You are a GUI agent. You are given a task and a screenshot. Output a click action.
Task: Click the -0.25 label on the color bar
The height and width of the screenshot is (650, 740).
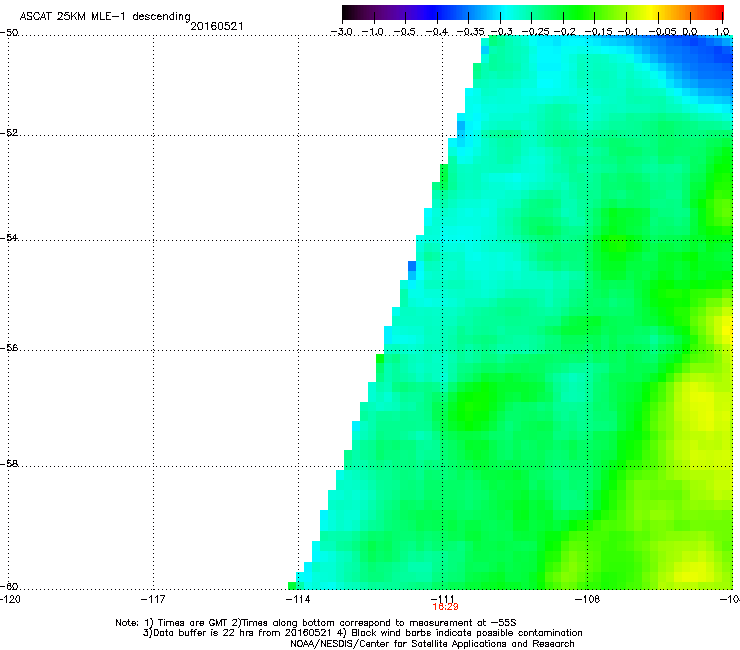tap(535, 32)
